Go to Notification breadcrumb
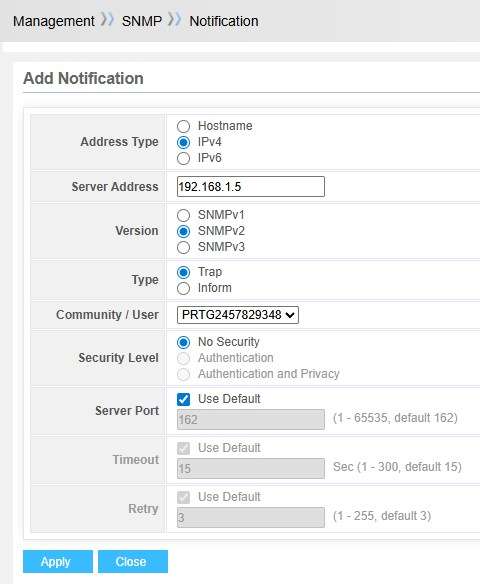 pos(224,21)
